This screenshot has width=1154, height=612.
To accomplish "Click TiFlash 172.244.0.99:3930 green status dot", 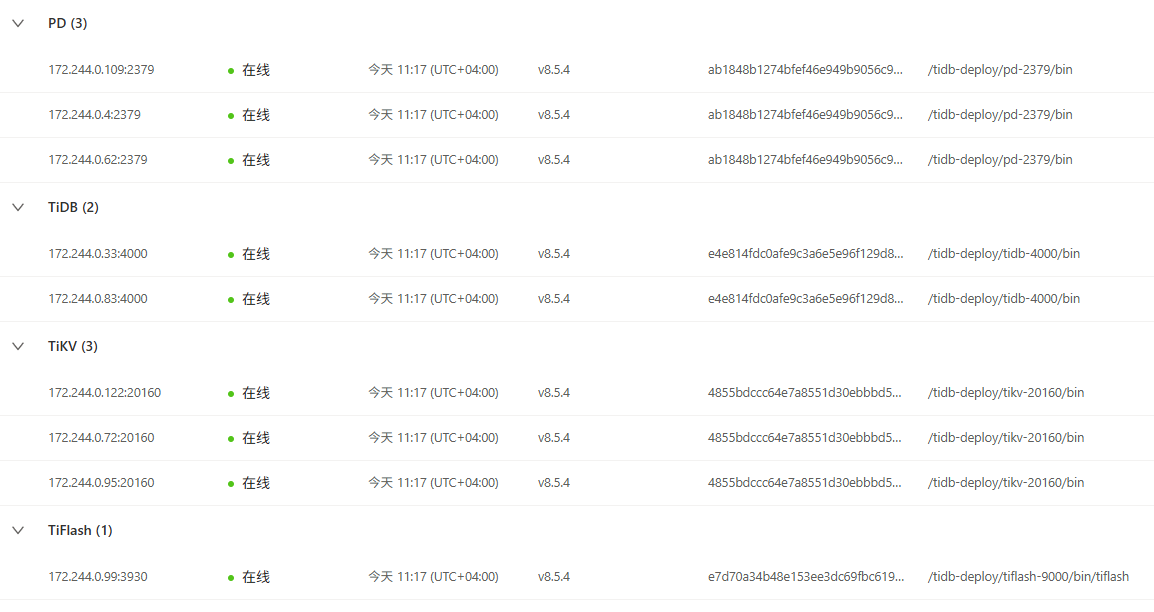I will point(231,578).
